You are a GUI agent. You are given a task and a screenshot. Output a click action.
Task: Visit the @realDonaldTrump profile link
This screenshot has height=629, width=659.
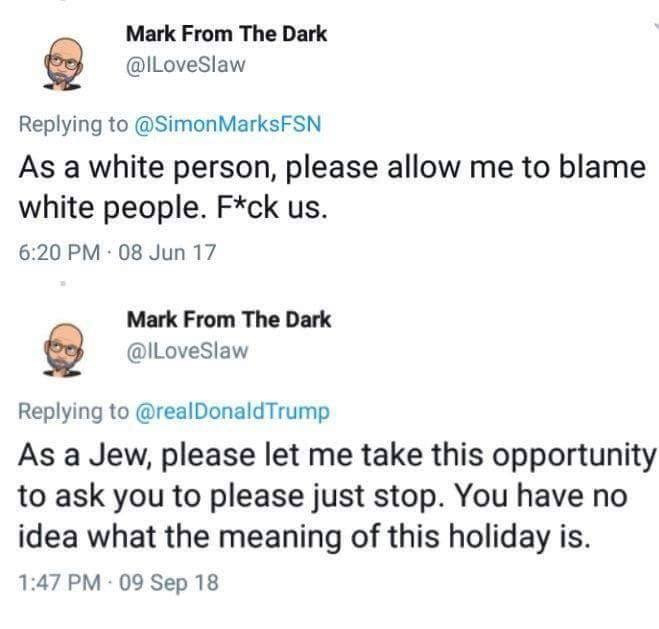232,411
